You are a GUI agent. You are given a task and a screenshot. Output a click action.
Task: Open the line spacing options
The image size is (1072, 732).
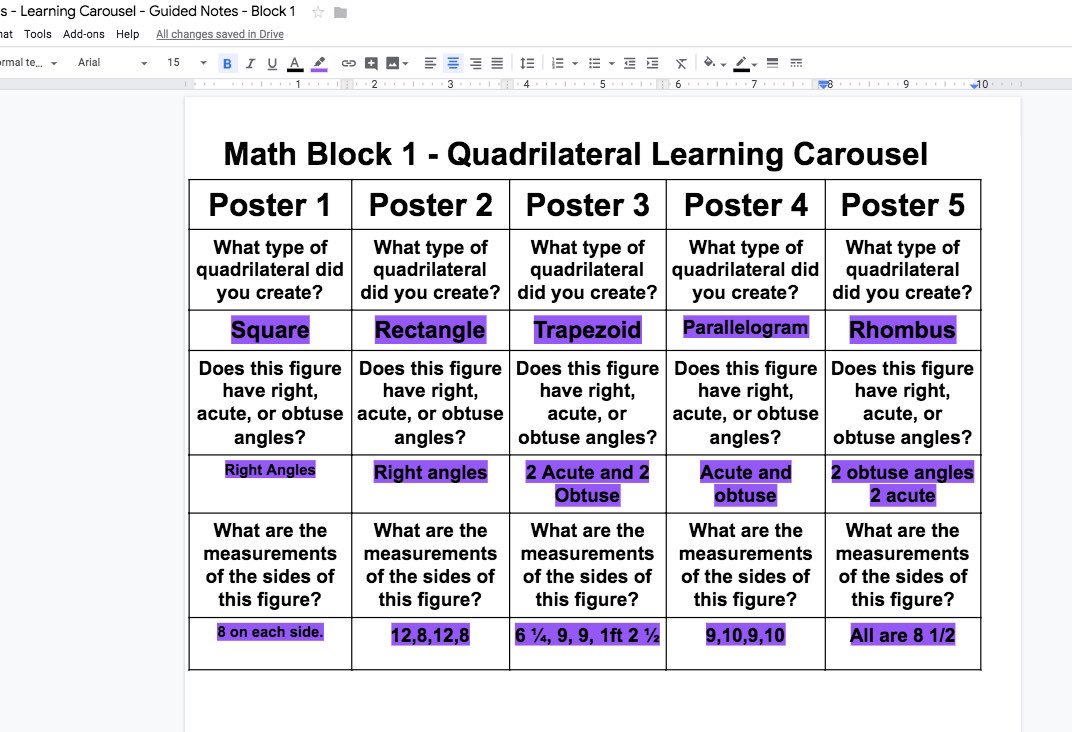point(527,64)
